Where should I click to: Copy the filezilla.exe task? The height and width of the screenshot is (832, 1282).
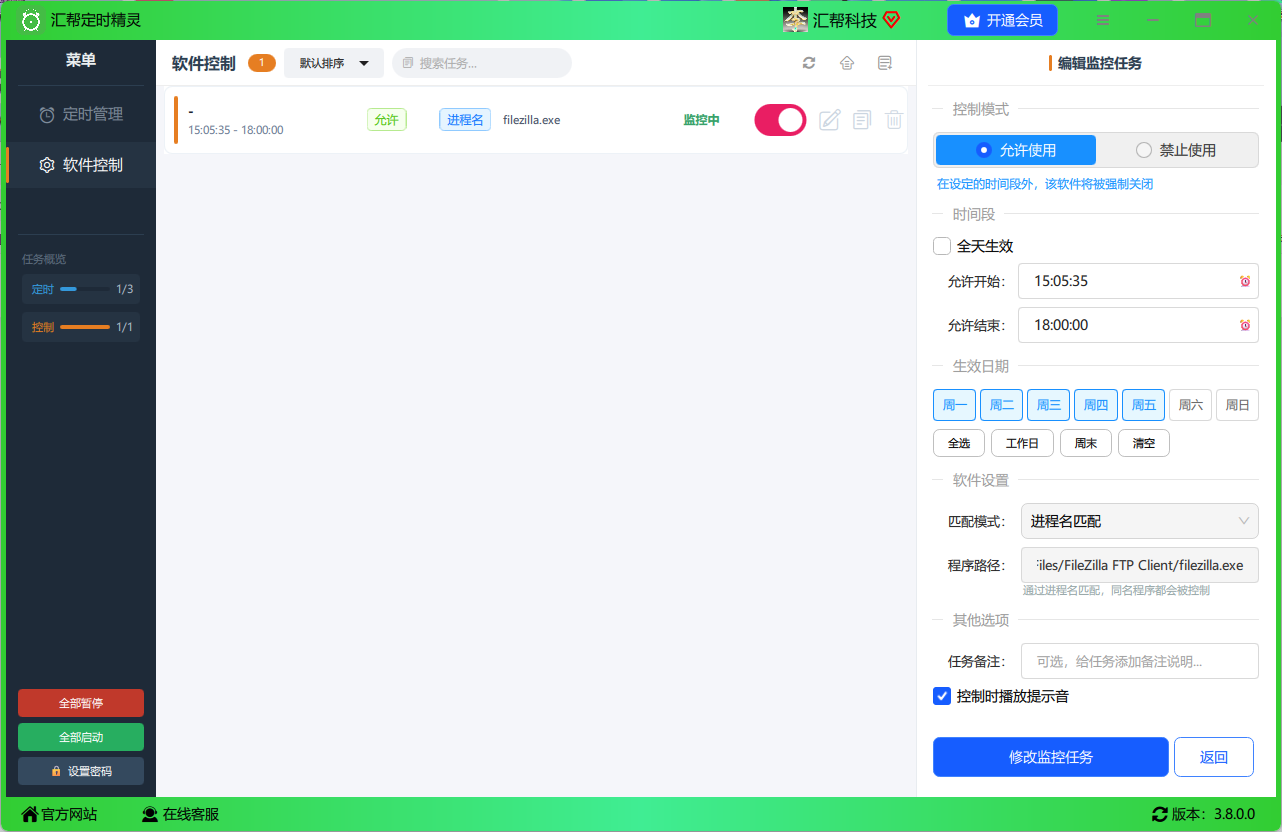862,120
